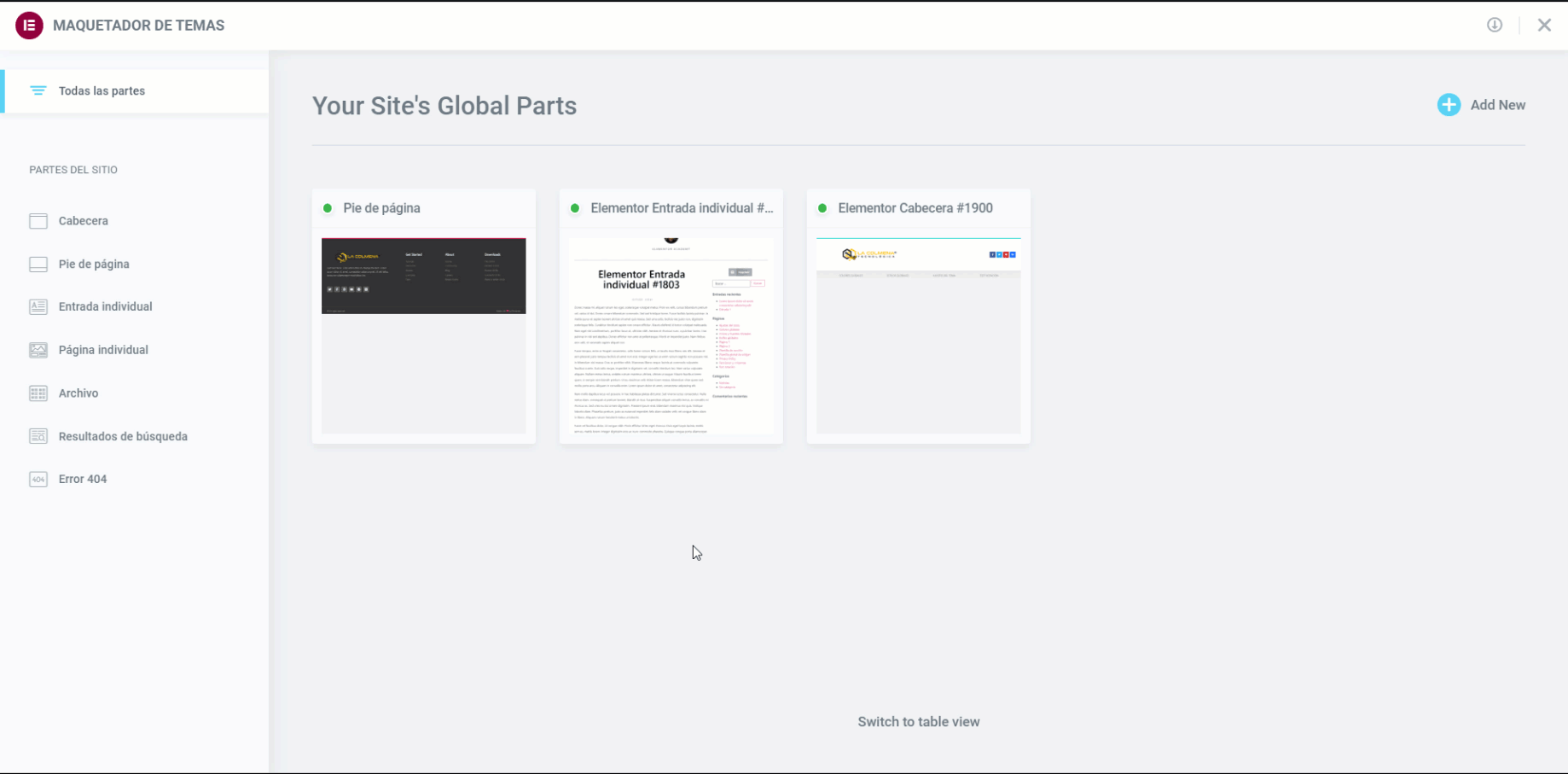Click the blue plus Add New icon
The image size is (1568, 774).
1448,105
